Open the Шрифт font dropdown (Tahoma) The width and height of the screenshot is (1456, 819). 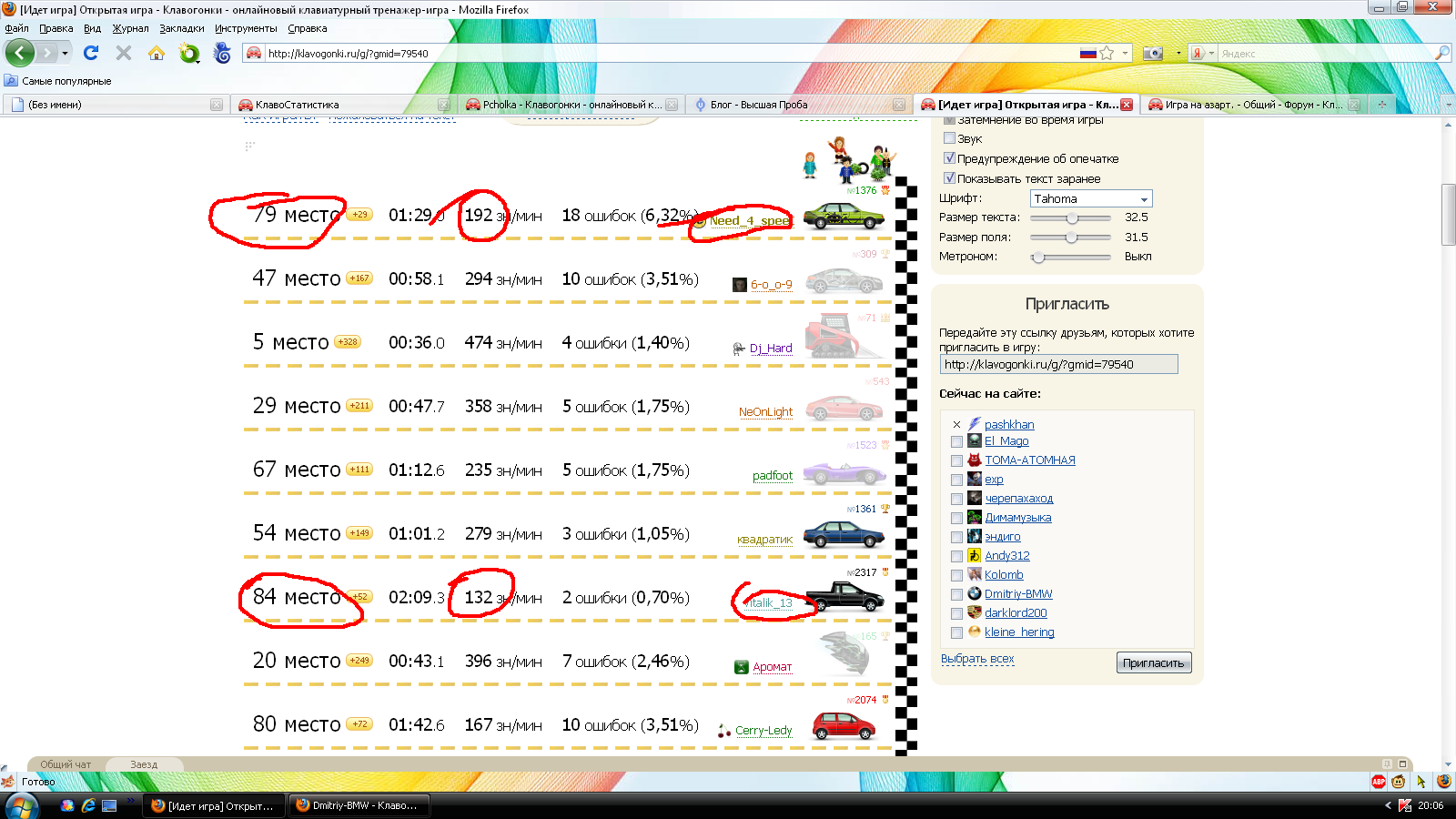pyautogui.click(x=1091, y=198)
